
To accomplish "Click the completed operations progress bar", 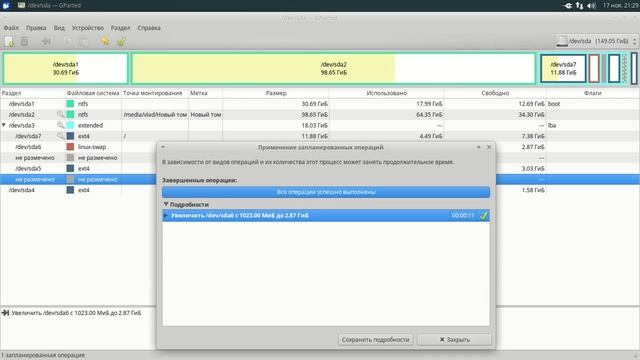I will click(326, 192).
